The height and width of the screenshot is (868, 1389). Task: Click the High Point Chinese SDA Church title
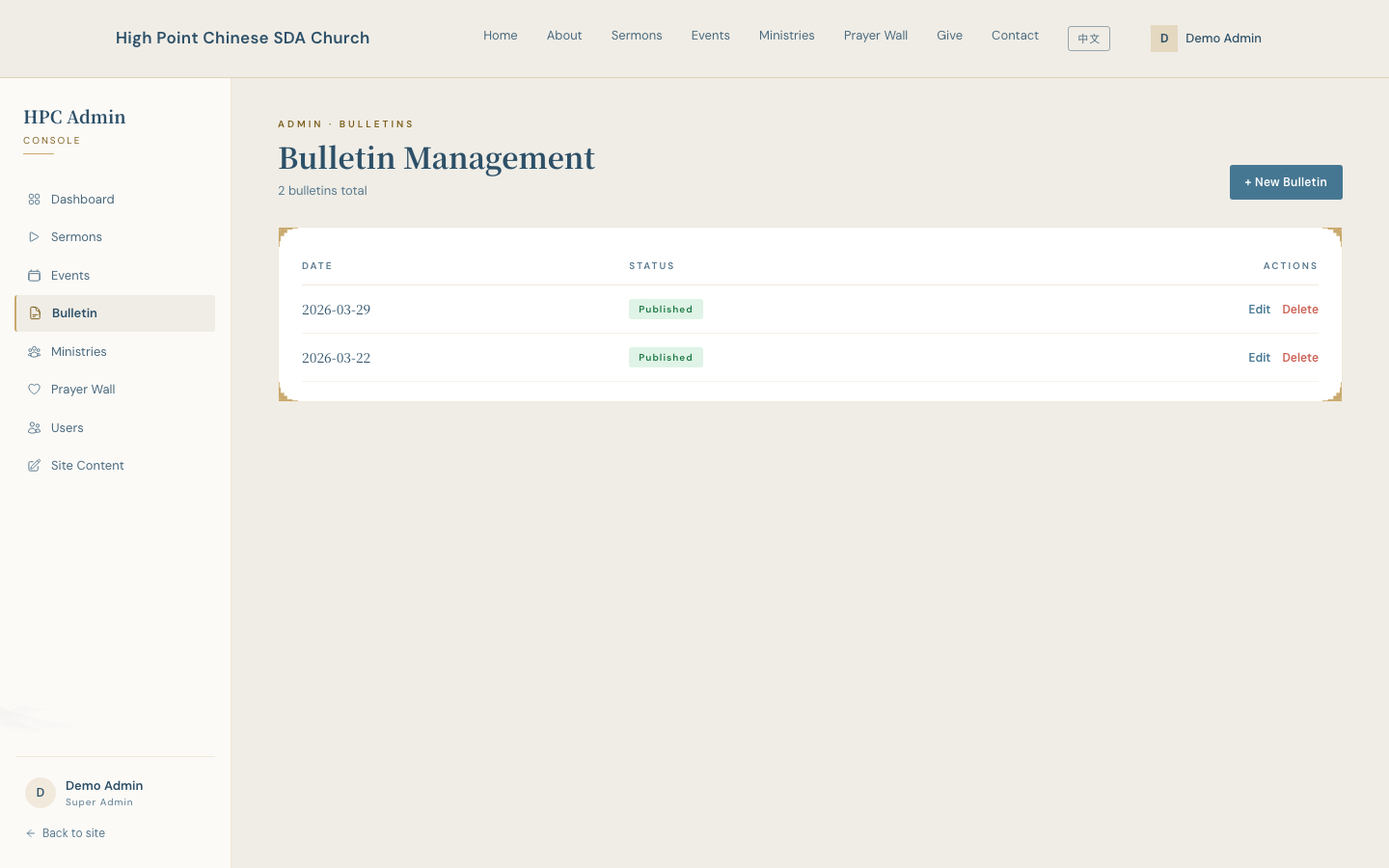click(242, 38)
